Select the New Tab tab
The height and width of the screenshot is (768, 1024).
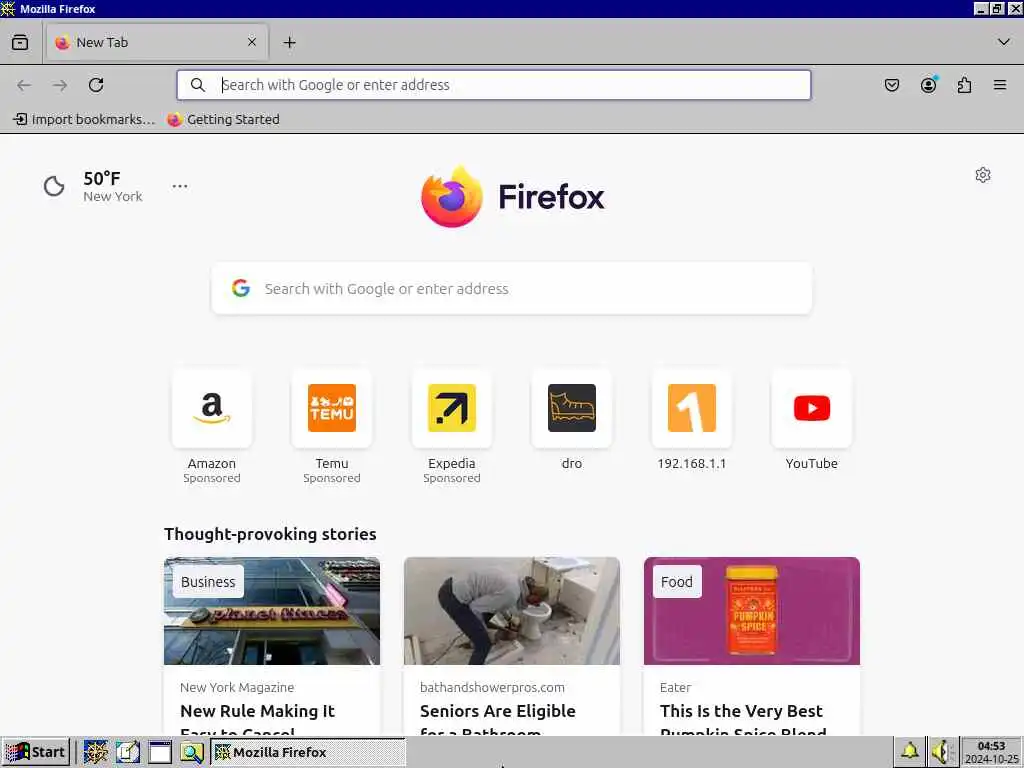(157, 42)
